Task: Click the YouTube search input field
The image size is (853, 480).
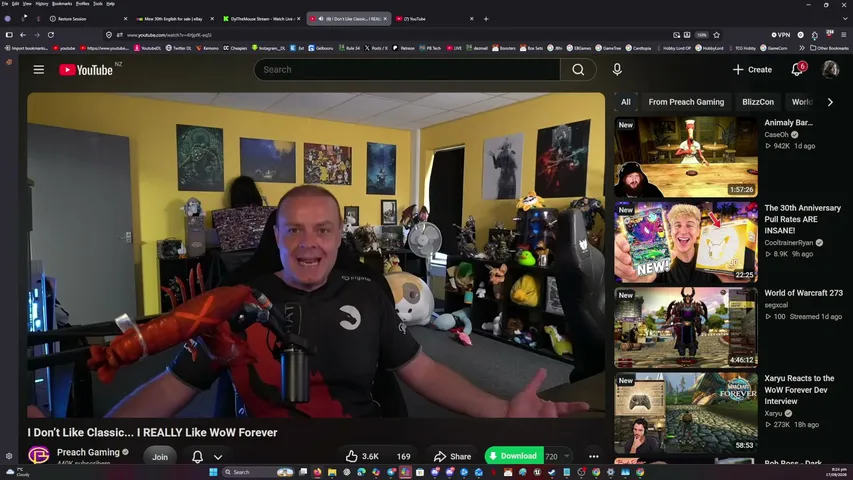Action: tap(407, 70)
